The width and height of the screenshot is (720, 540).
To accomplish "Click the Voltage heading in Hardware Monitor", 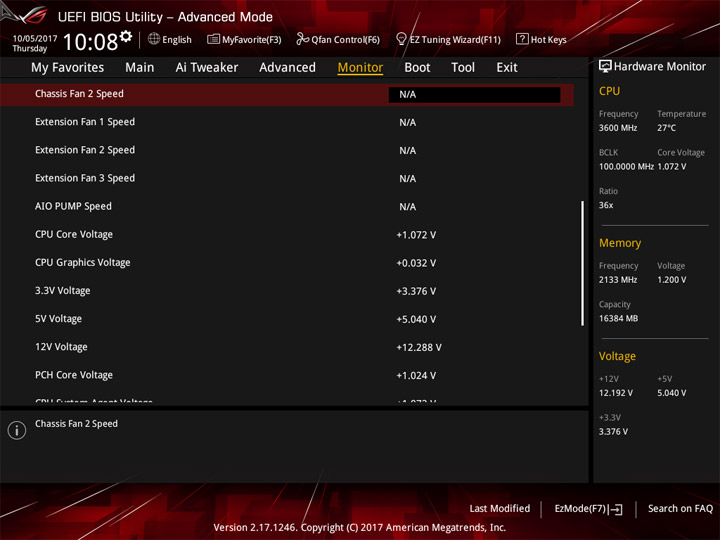I will click(x=617, y=356).
